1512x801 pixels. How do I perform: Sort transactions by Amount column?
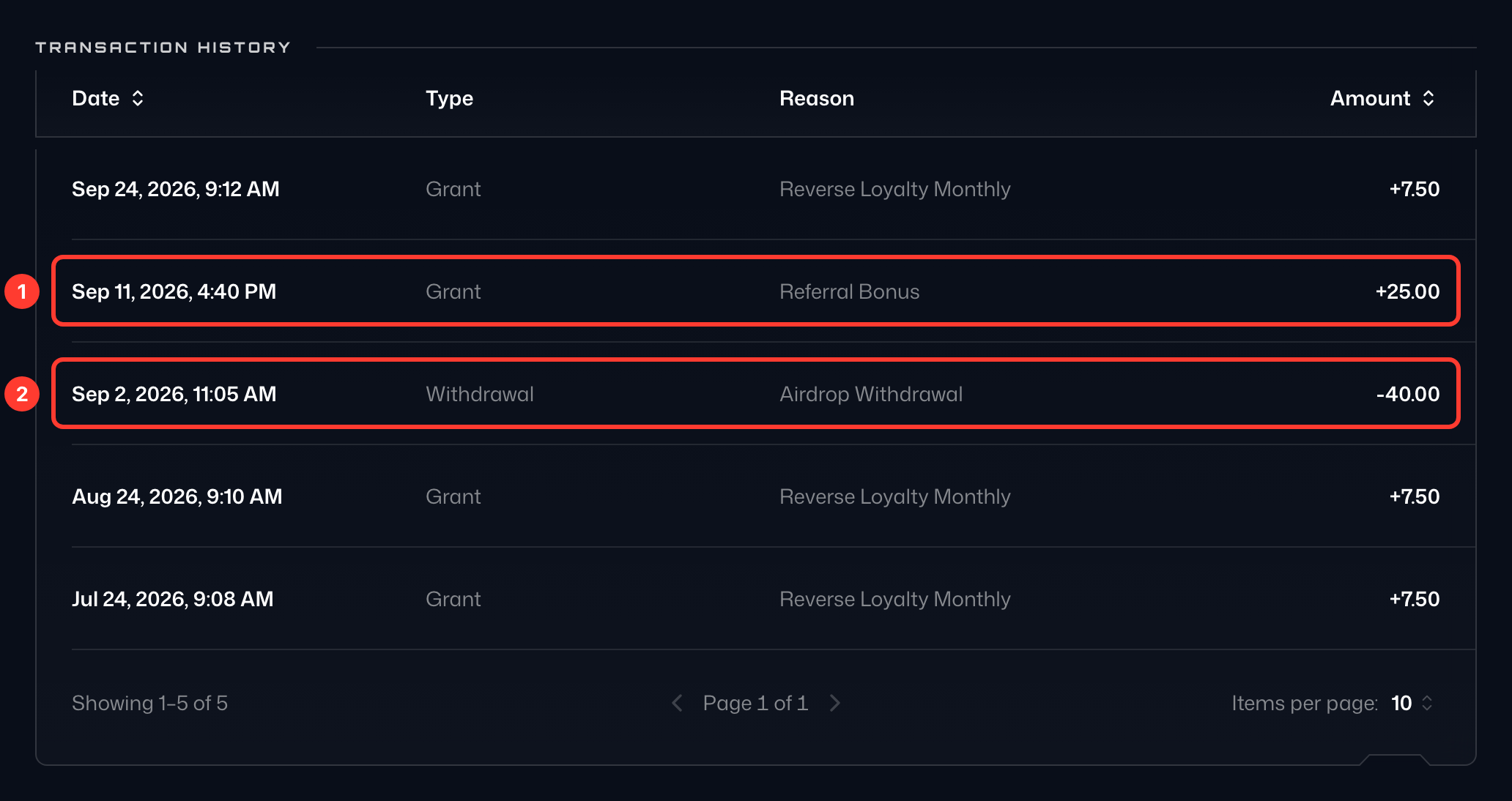tap(1382, 98)
